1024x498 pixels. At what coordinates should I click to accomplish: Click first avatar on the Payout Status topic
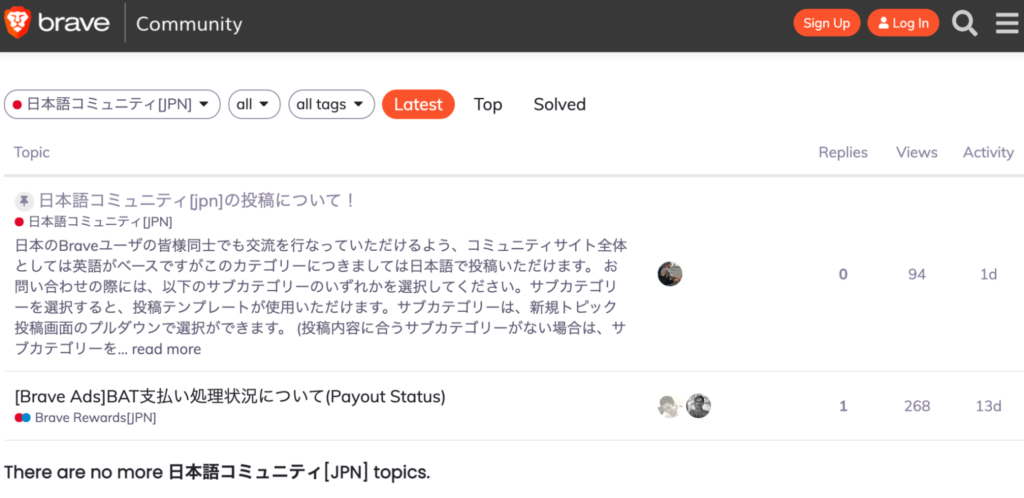670,406
